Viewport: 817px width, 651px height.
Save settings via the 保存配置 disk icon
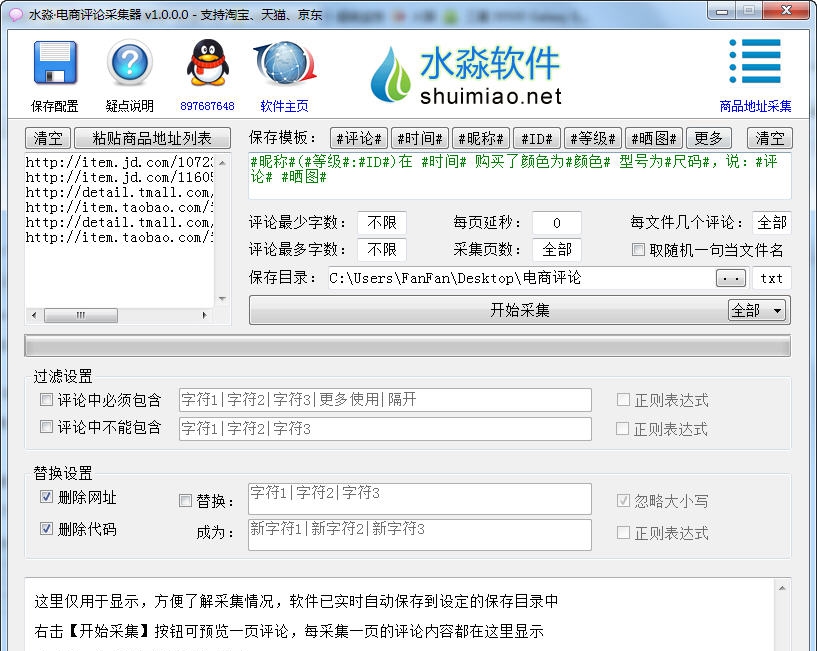[55, 63]
